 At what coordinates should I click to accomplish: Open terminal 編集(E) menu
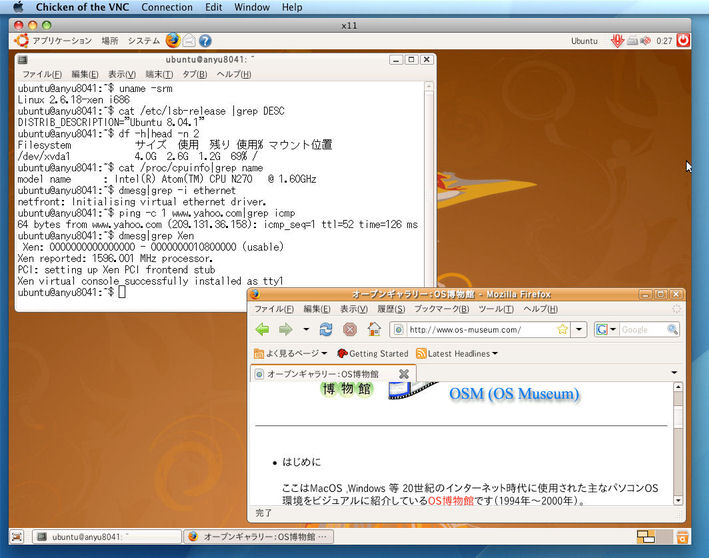point(85,74)
